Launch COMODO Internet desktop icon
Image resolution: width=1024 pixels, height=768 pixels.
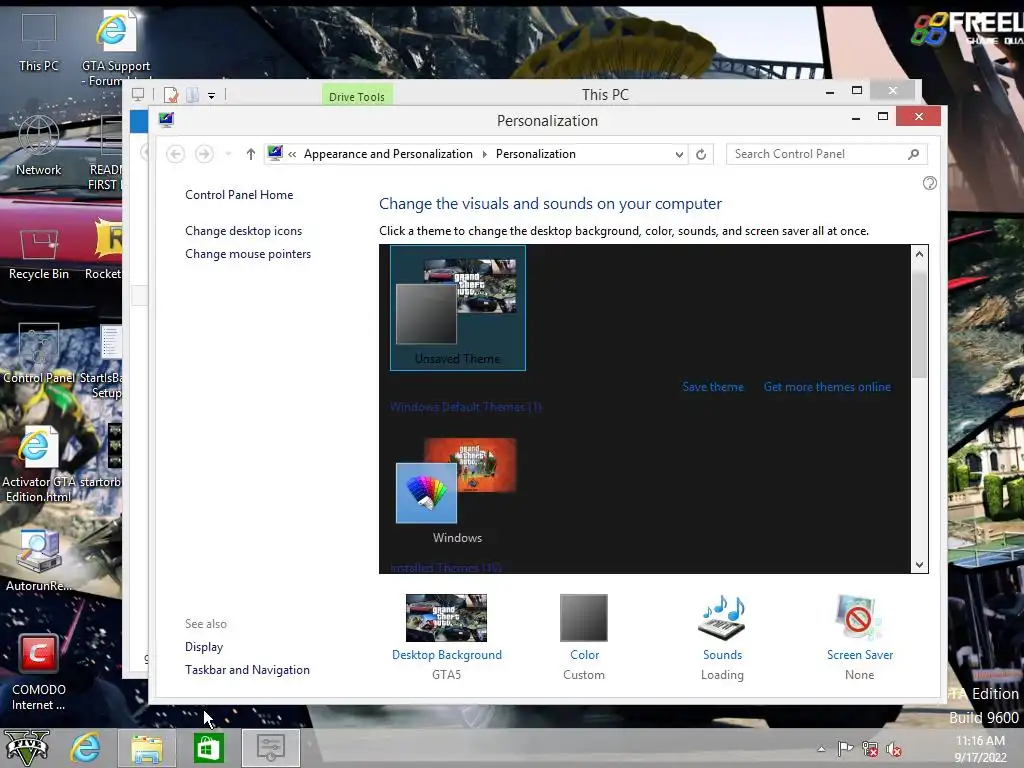click(39, 673)
